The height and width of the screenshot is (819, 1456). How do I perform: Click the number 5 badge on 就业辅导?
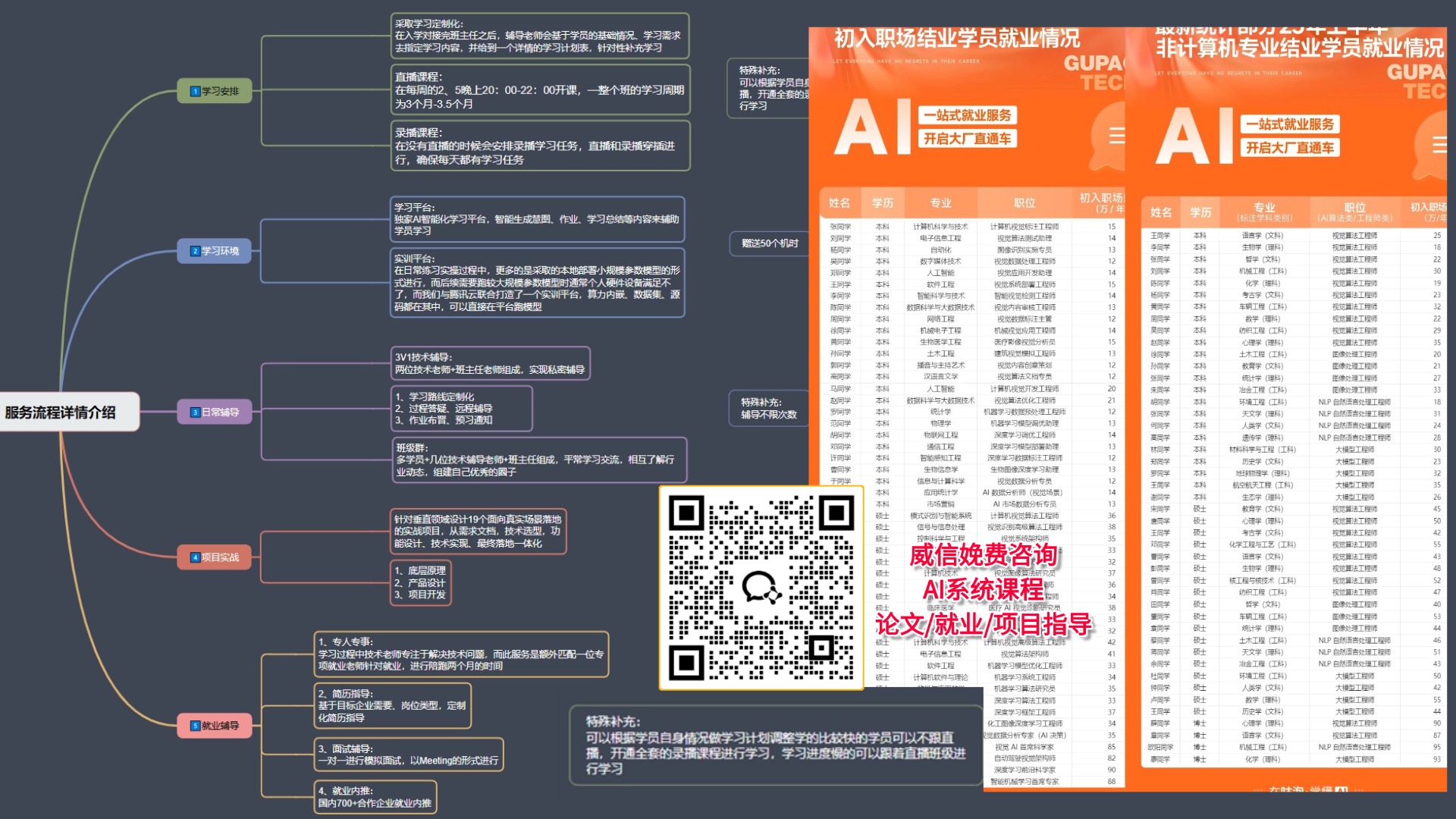(x=195, y=726)
